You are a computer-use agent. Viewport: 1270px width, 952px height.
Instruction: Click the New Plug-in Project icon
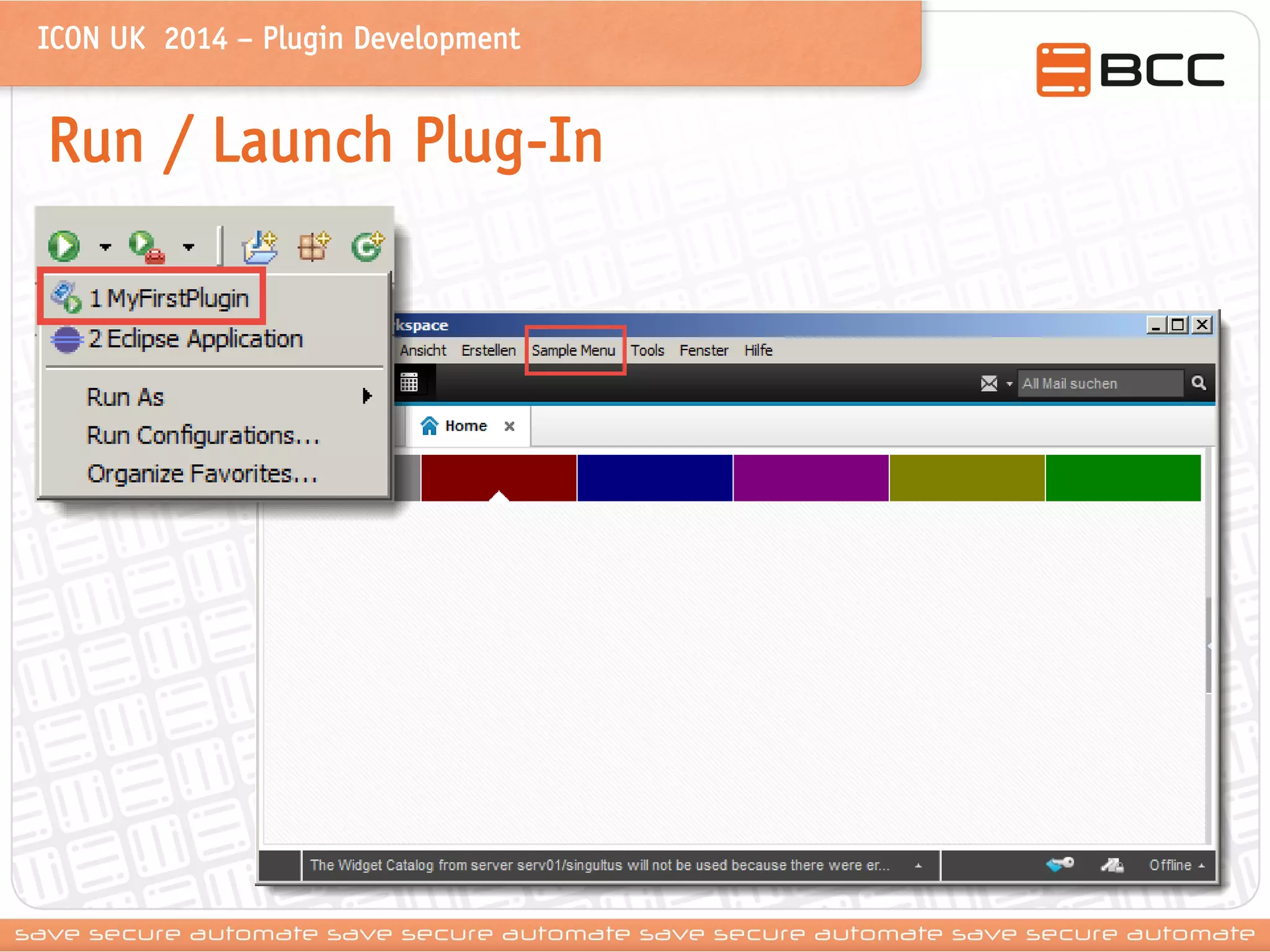(259, 247)
